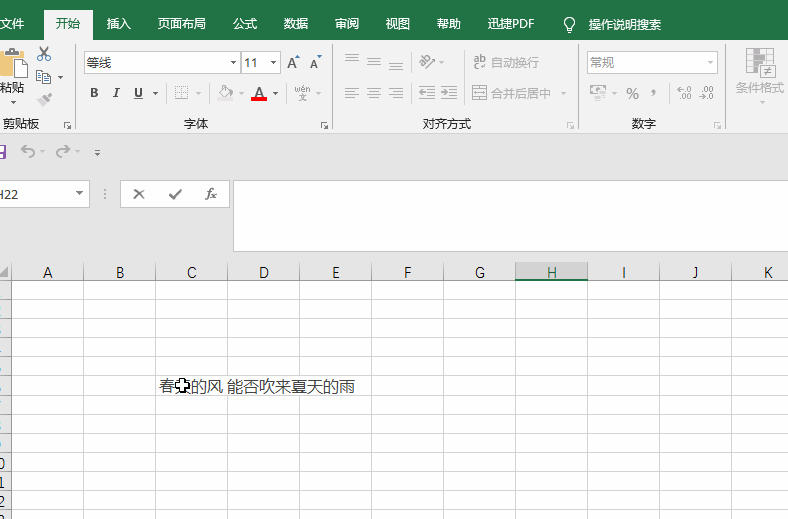The width and height of the screenshot is (788, 519).
Task: Undo the last action
Action: tap(28, 151)
